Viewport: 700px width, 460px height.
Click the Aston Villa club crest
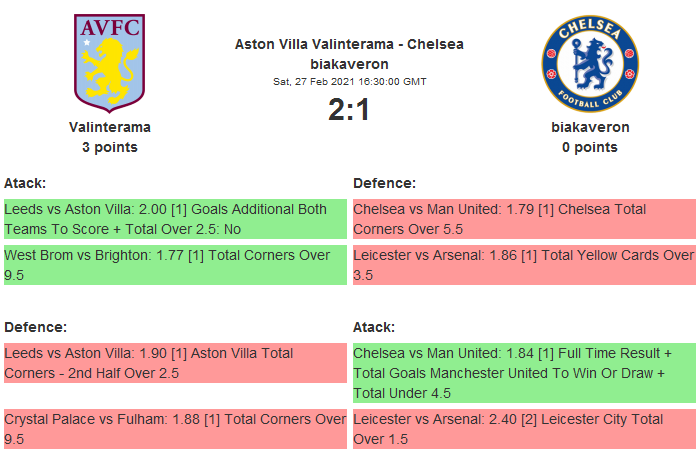110,63
